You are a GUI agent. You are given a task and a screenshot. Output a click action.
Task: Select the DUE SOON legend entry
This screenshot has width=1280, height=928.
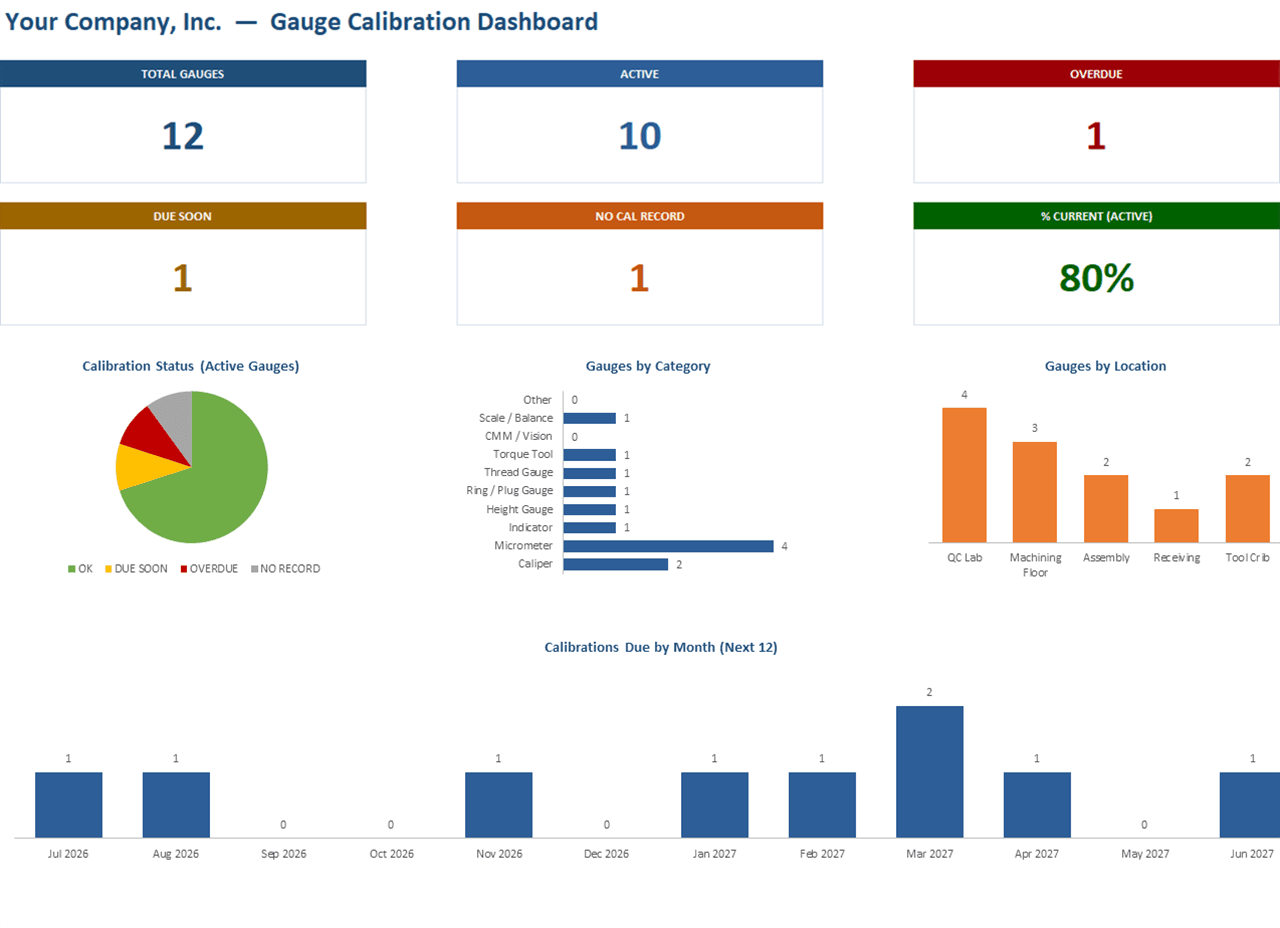[x=136, y=569]
